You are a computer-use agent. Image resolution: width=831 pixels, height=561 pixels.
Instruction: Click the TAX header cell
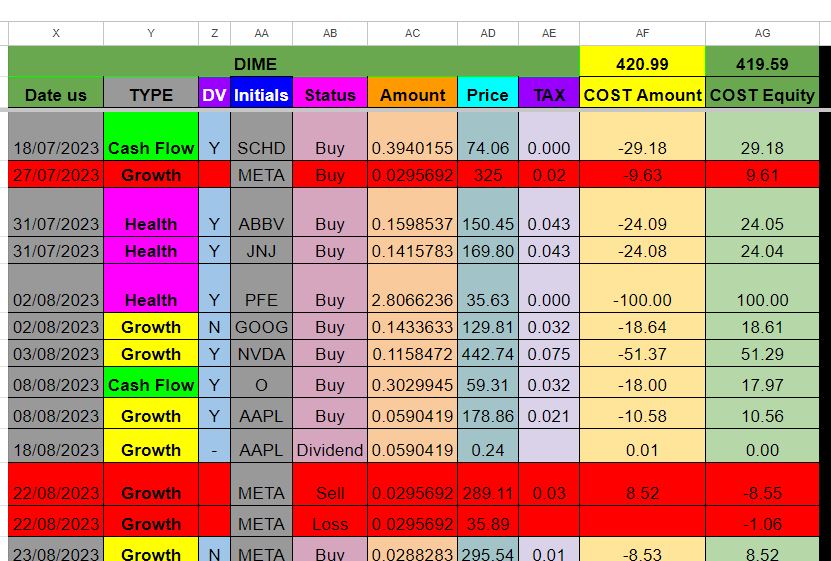[549, 92]
